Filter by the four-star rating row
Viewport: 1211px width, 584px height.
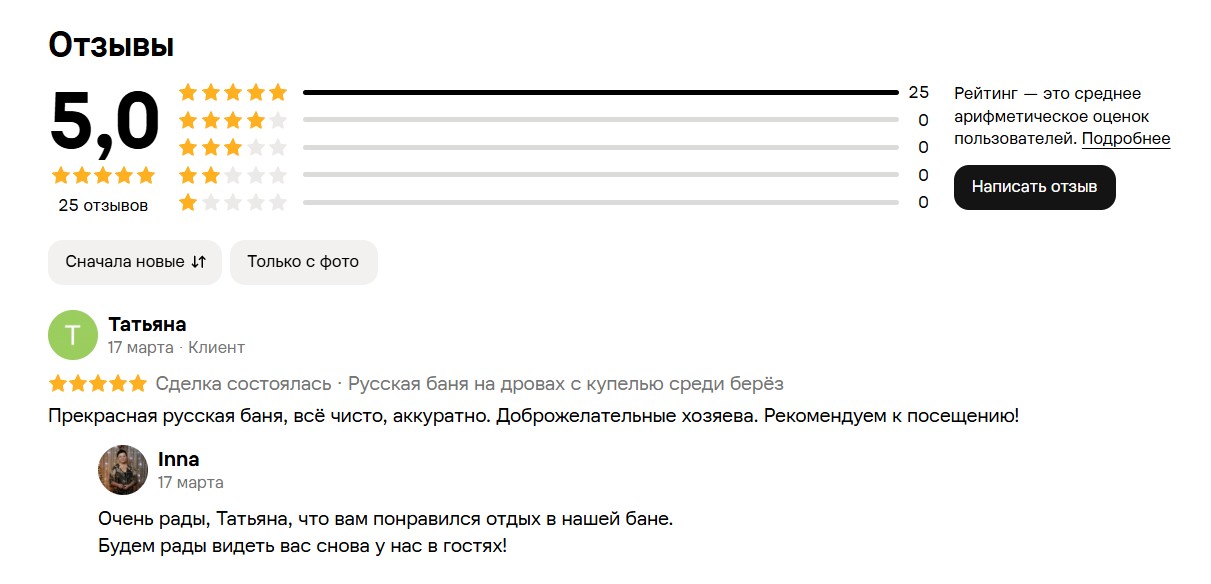[554, 120]
